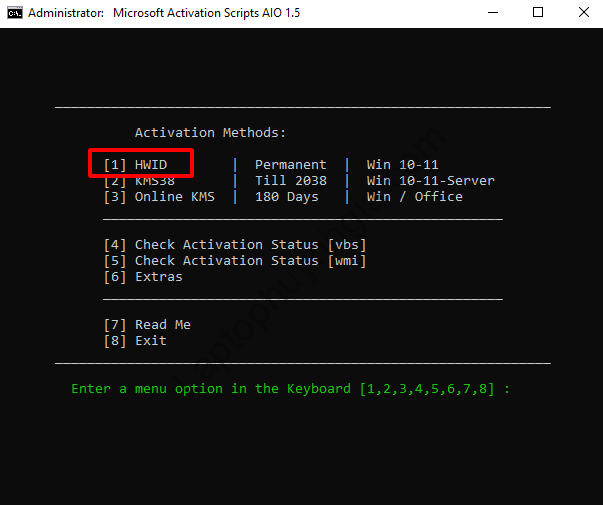Click the green 'Enter a menu option' prompt
Screen dimensions: 603x505
point(290,389)
